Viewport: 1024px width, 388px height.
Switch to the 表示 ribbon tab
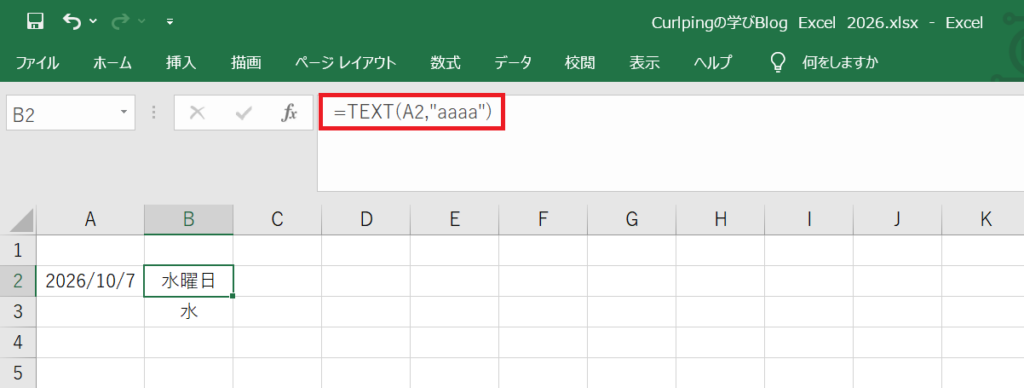coord(645,63)
